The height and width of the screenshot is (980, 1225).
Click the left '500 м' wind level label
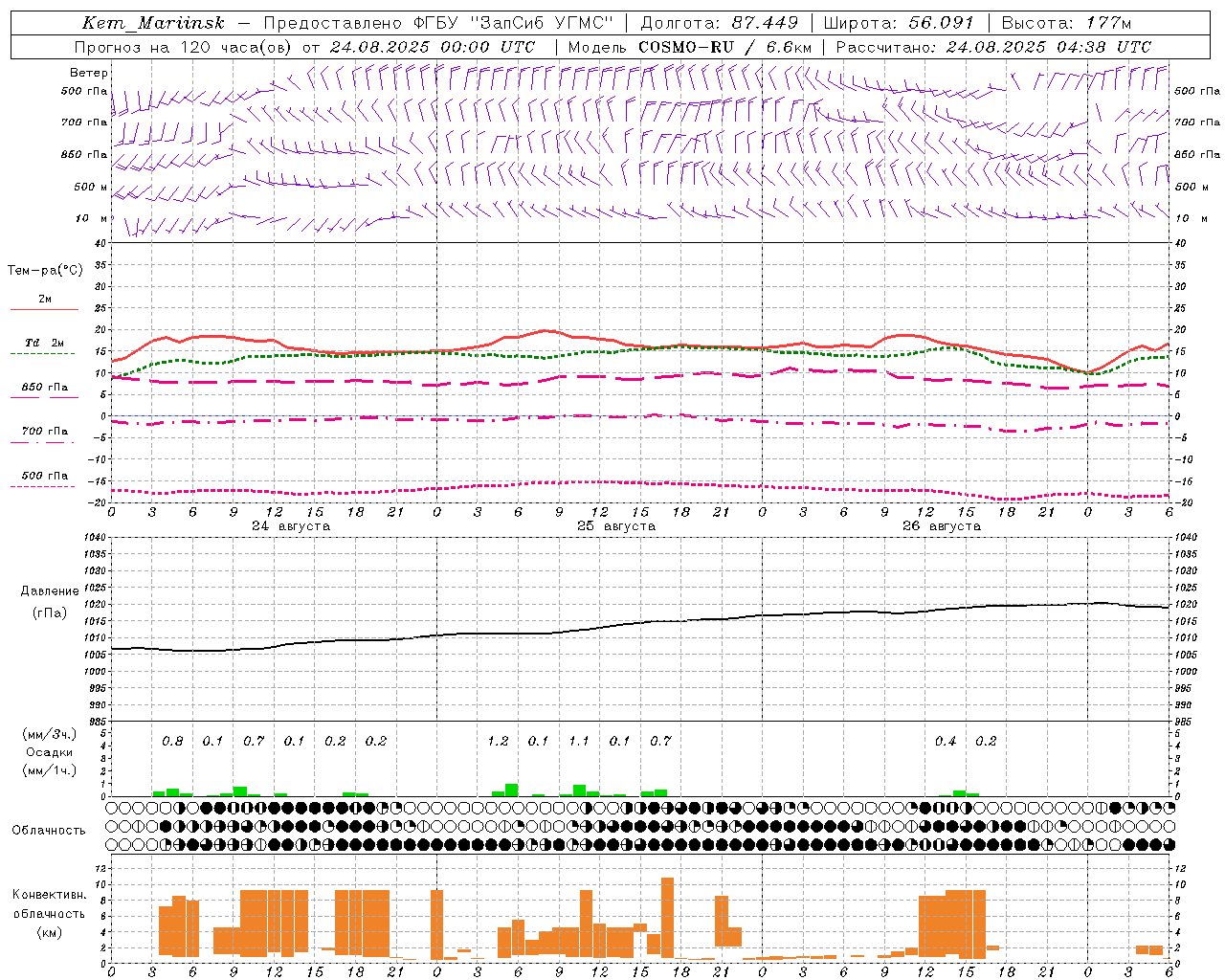click(x=92, y=187)
